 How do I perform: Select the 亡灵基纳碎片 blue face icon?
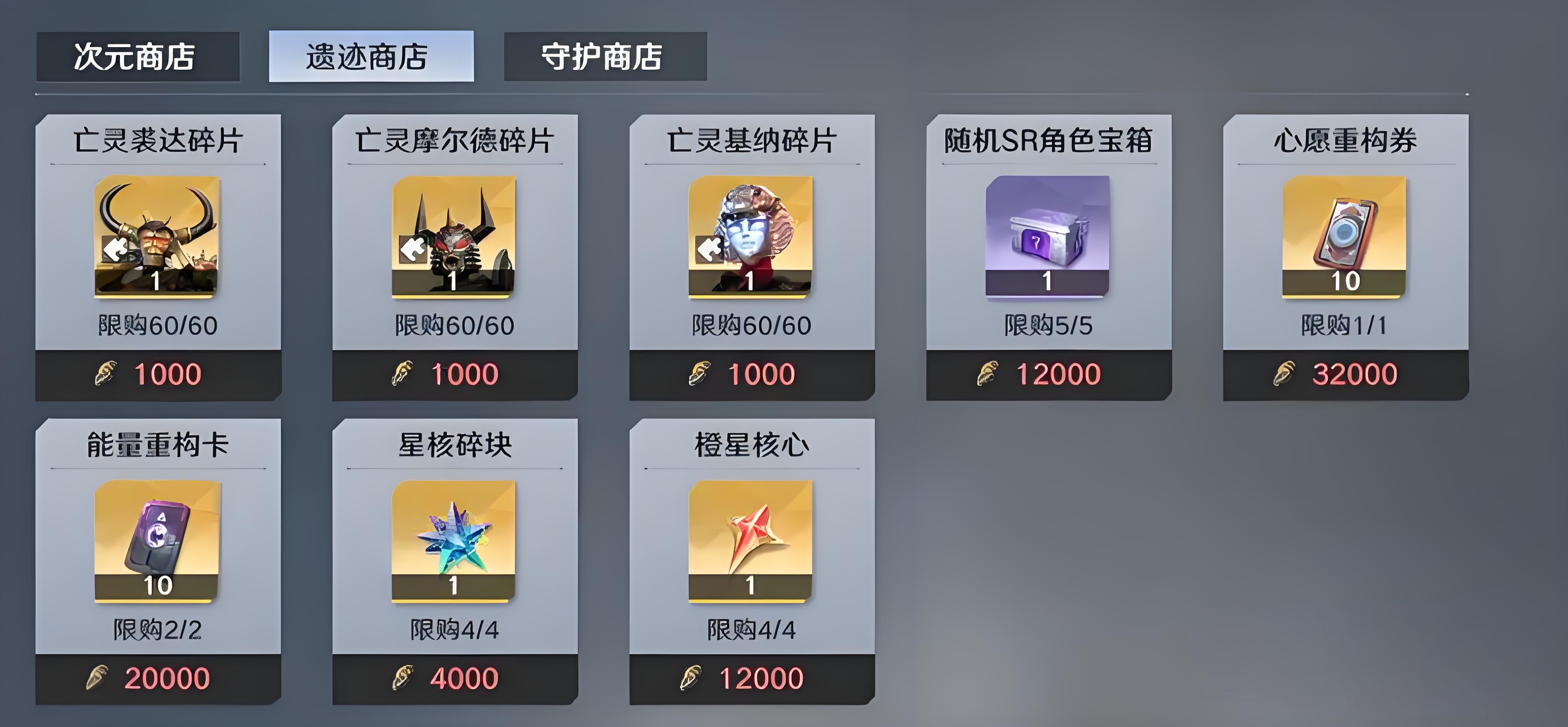pos(750,237)
